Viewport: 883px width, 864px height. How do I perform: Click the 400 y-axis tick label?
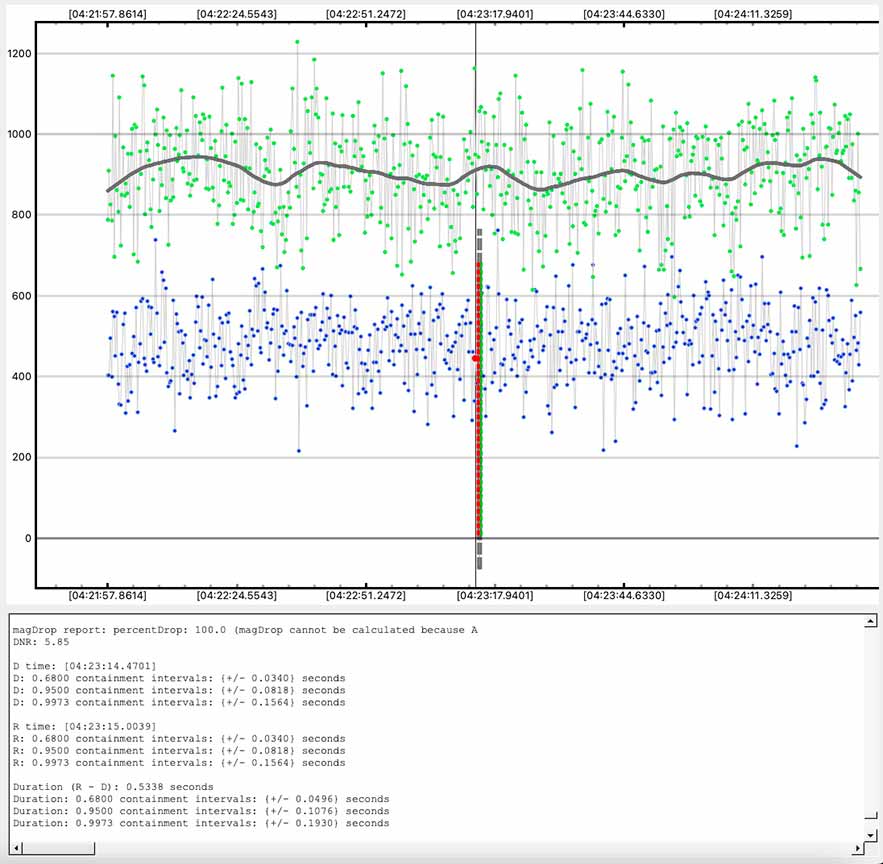tap(21, 376)
